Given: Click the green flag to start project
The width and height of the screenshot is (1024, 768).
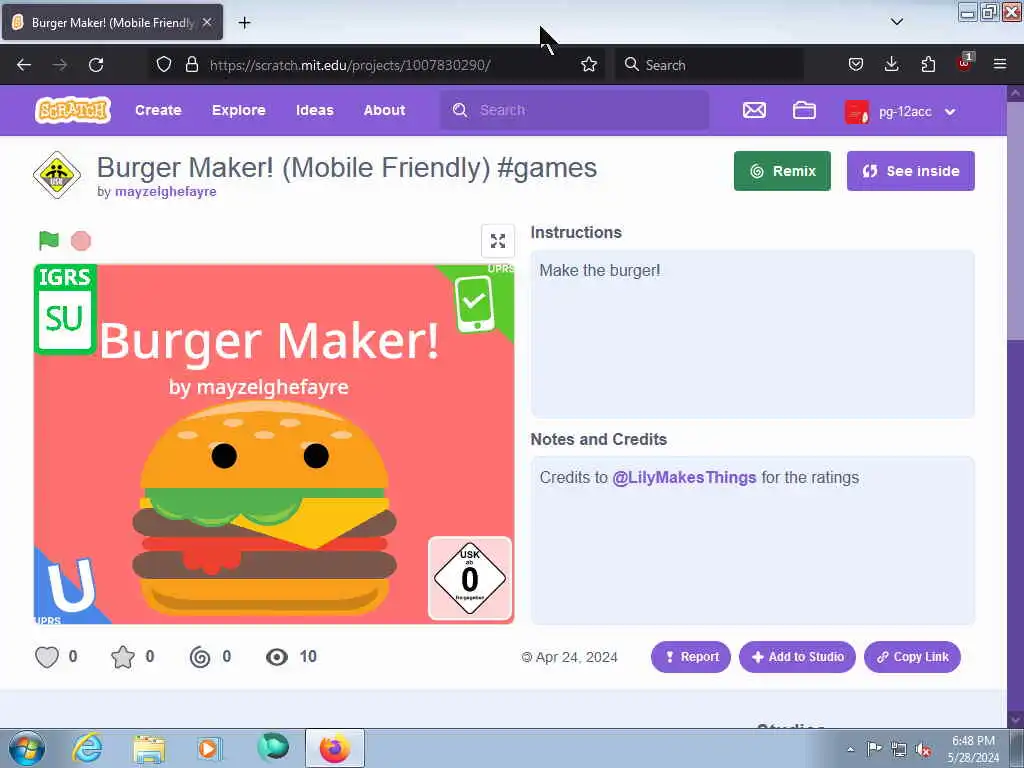Looking at the screenshot, I should pyautogui.click(x=49, y=241).
